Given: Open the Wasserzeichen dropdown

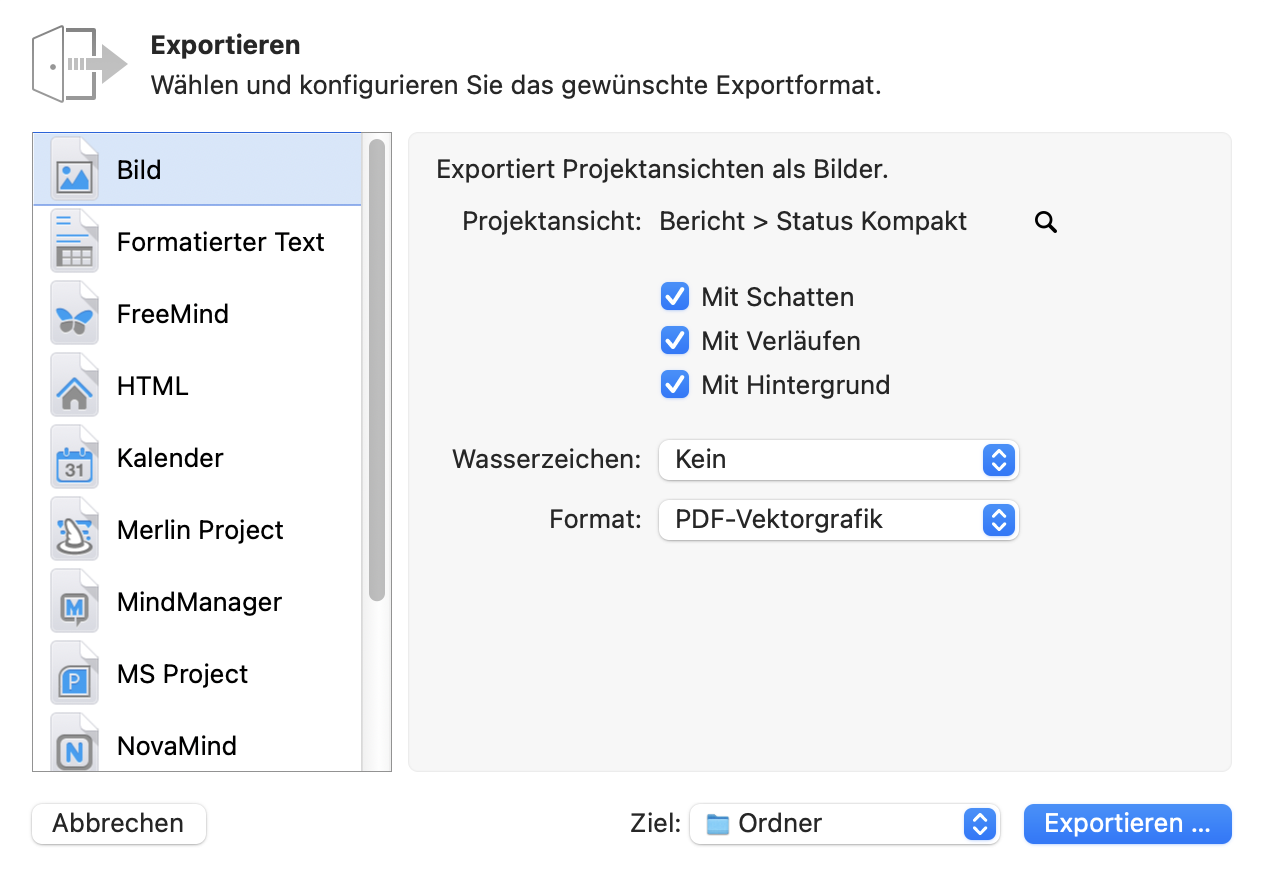Looking at the screenshot, I should (838, 460).
